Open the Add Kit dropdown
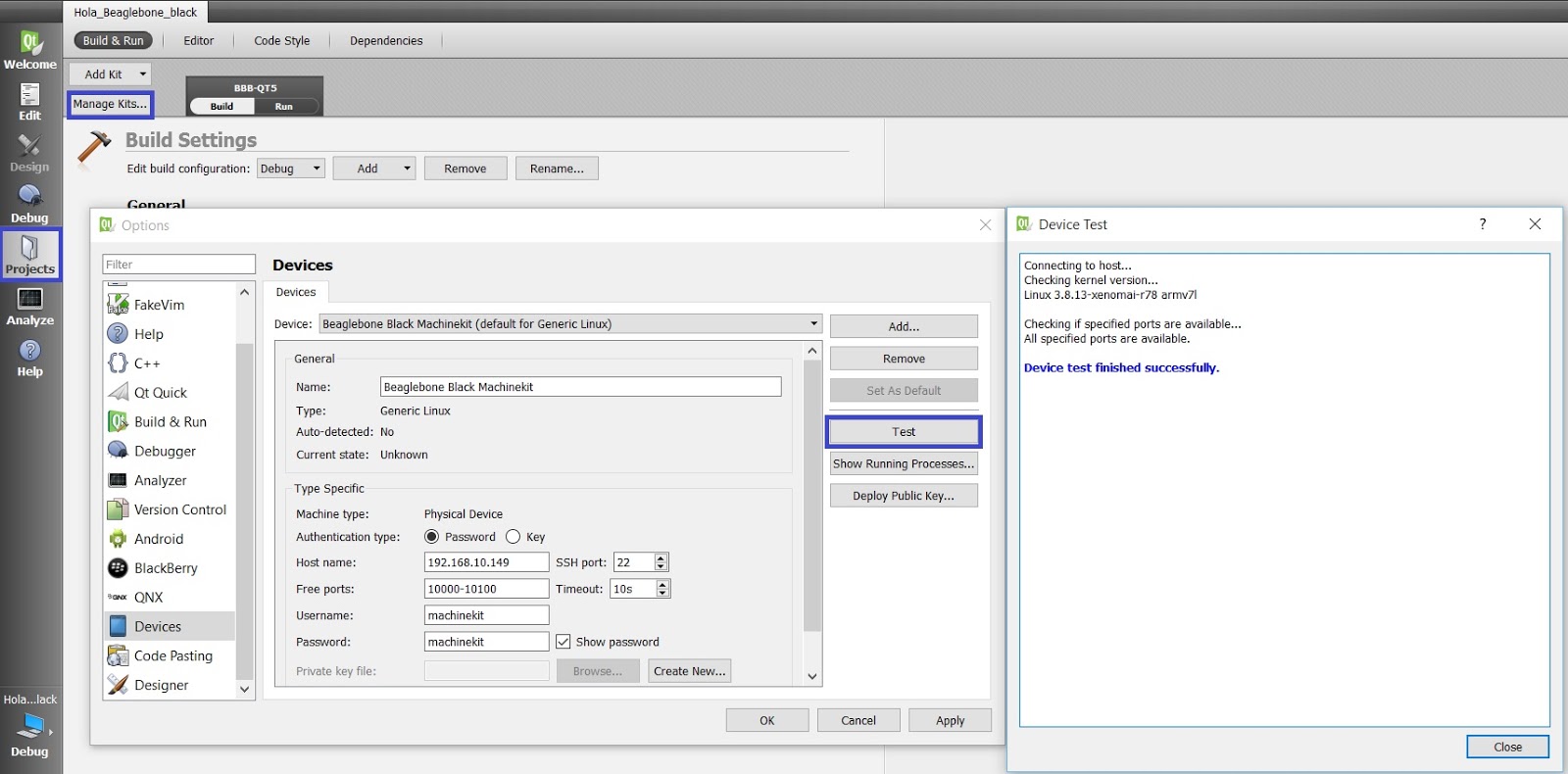This screenshot has height=774, width=1568. click(110, 74)
